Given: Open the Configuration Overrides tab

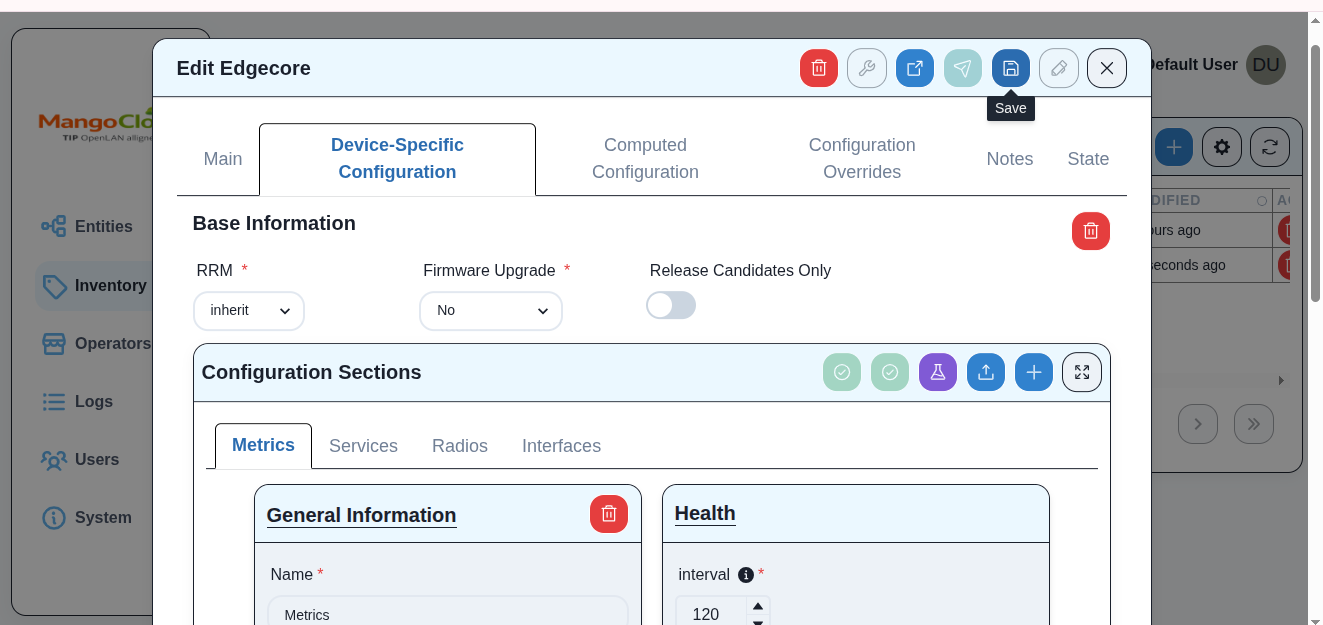Looking at the screenshot, I should click(x=861, y=159).
